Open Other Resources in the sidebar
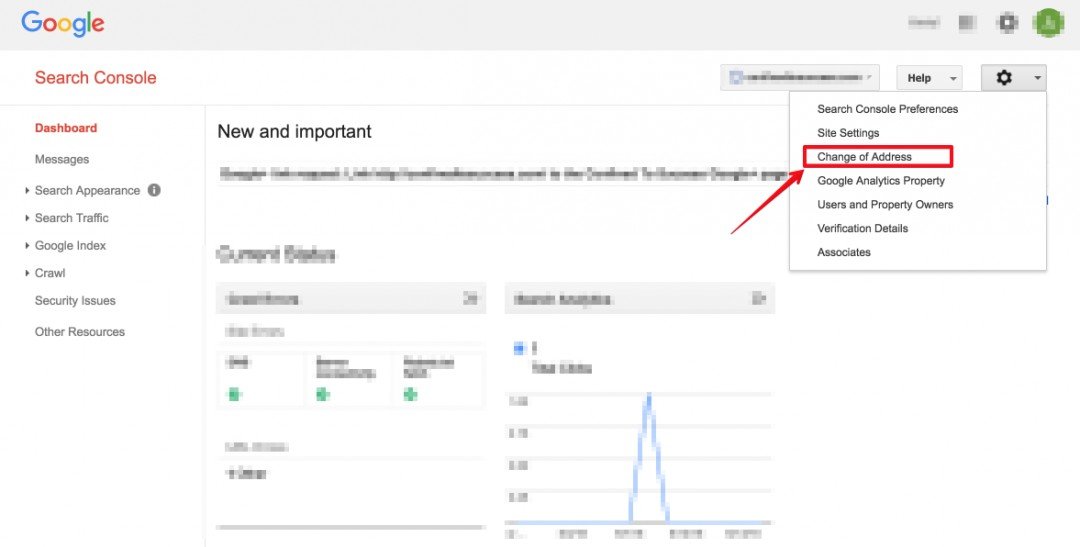 (80, 331)
